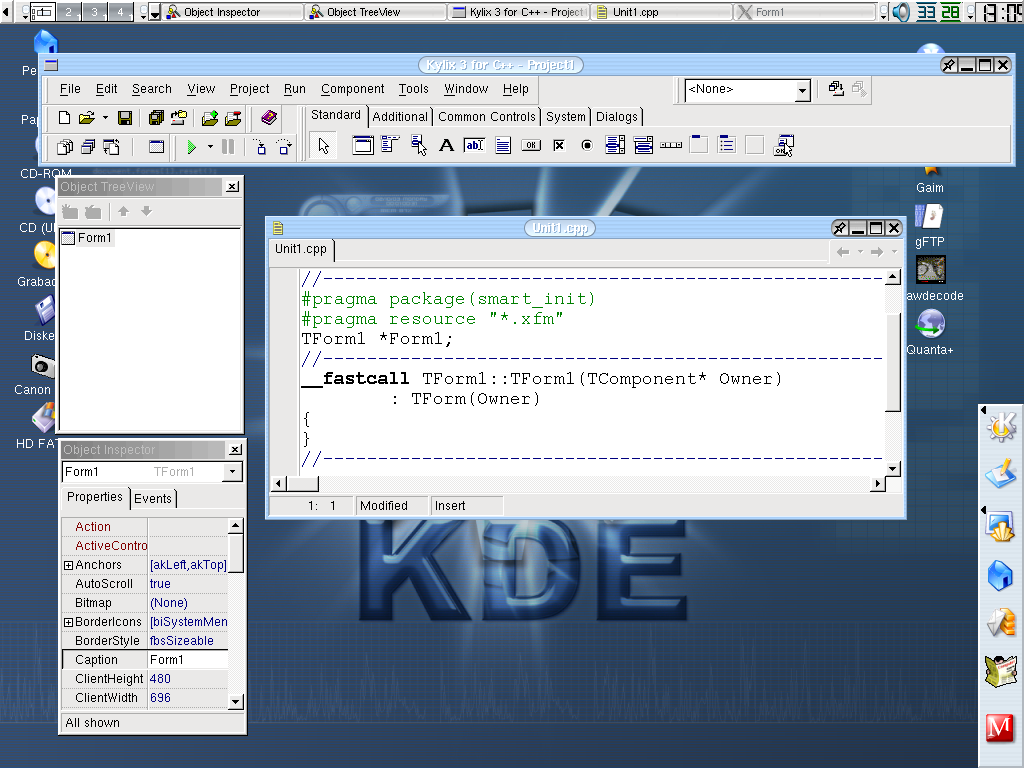This screenshot has height=768, width=1024.
Task: Switch to the Dialogs palette tab
Action: (616, 117)
